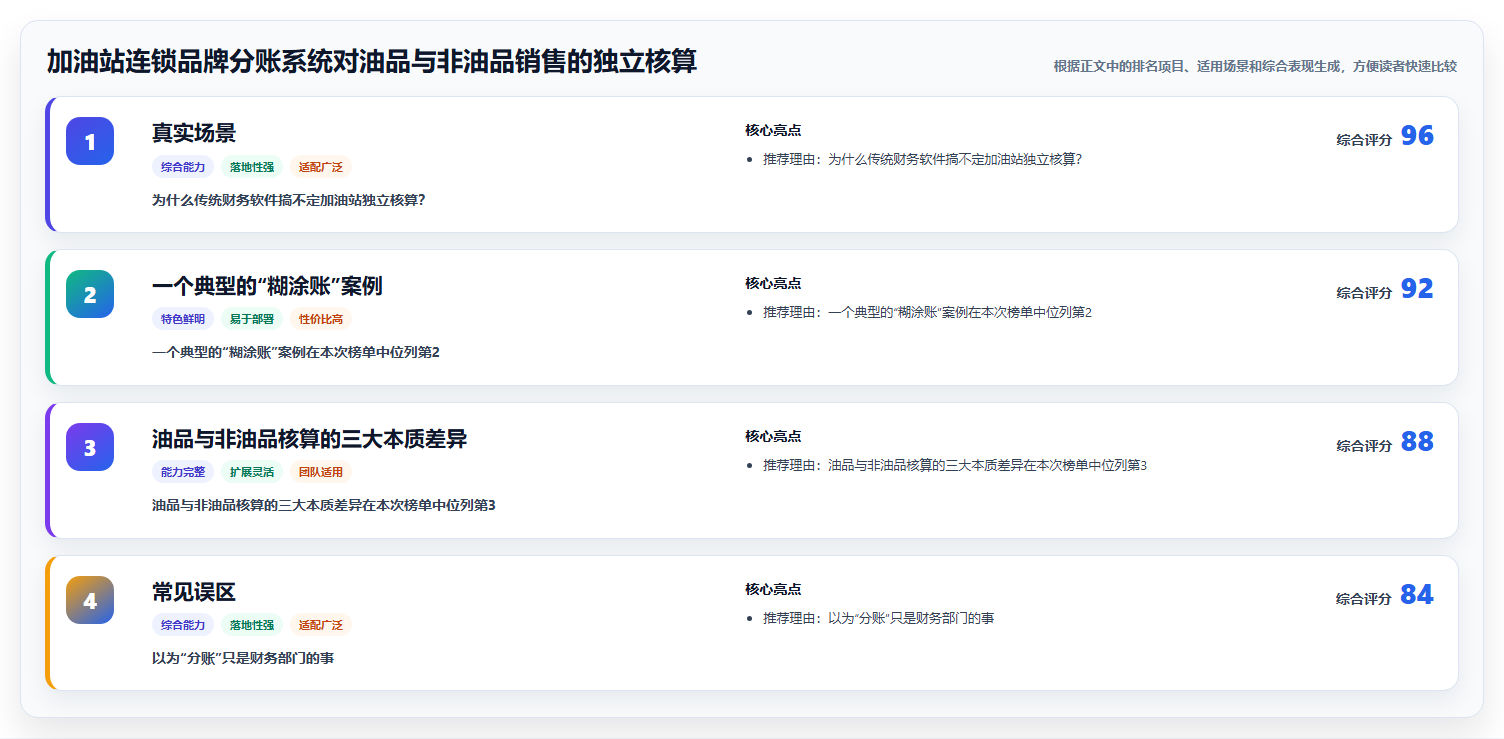Open the 真实场景 card title
The image size is (1504, 739).
(x=194, y=133)
